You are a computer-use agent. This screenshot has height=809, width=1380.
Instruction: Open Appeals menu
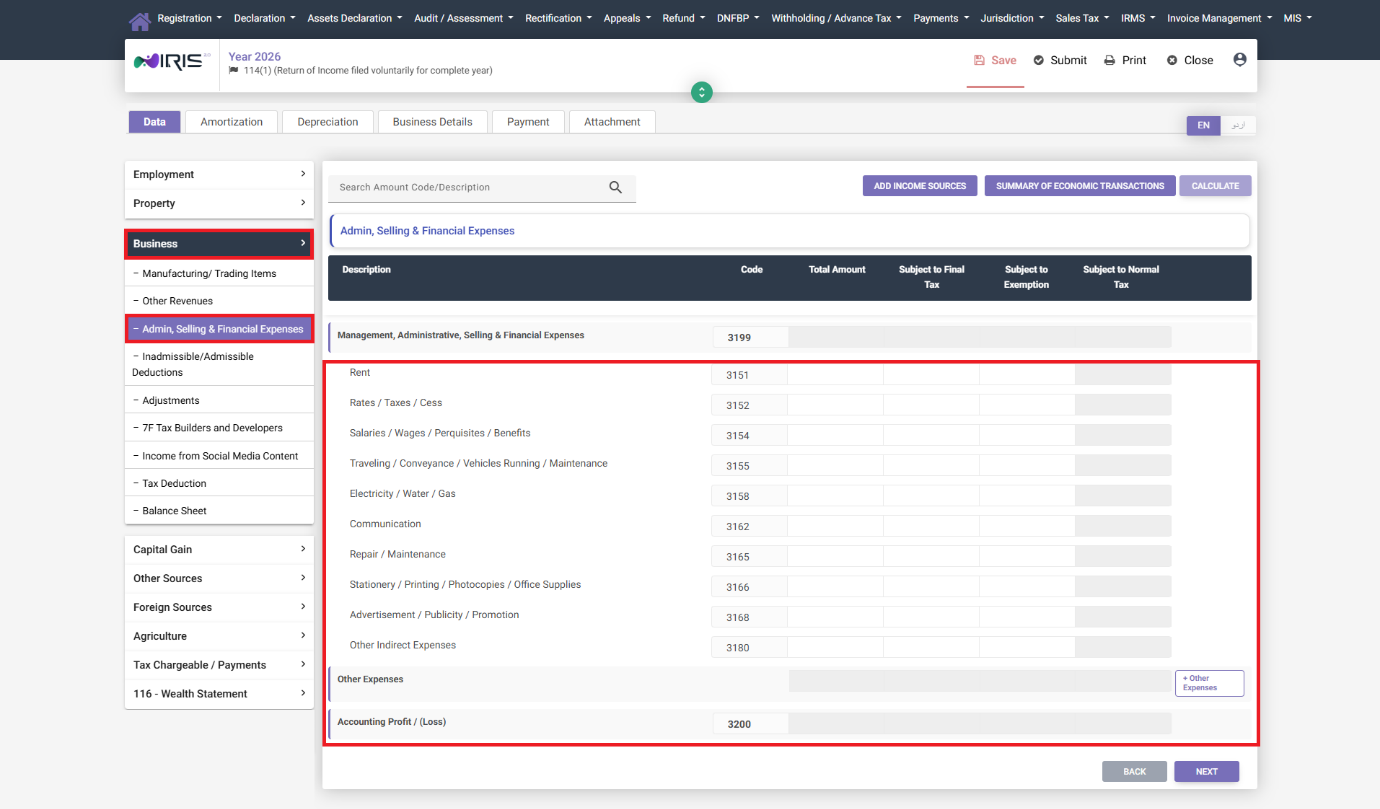click(x=627, y=18)
